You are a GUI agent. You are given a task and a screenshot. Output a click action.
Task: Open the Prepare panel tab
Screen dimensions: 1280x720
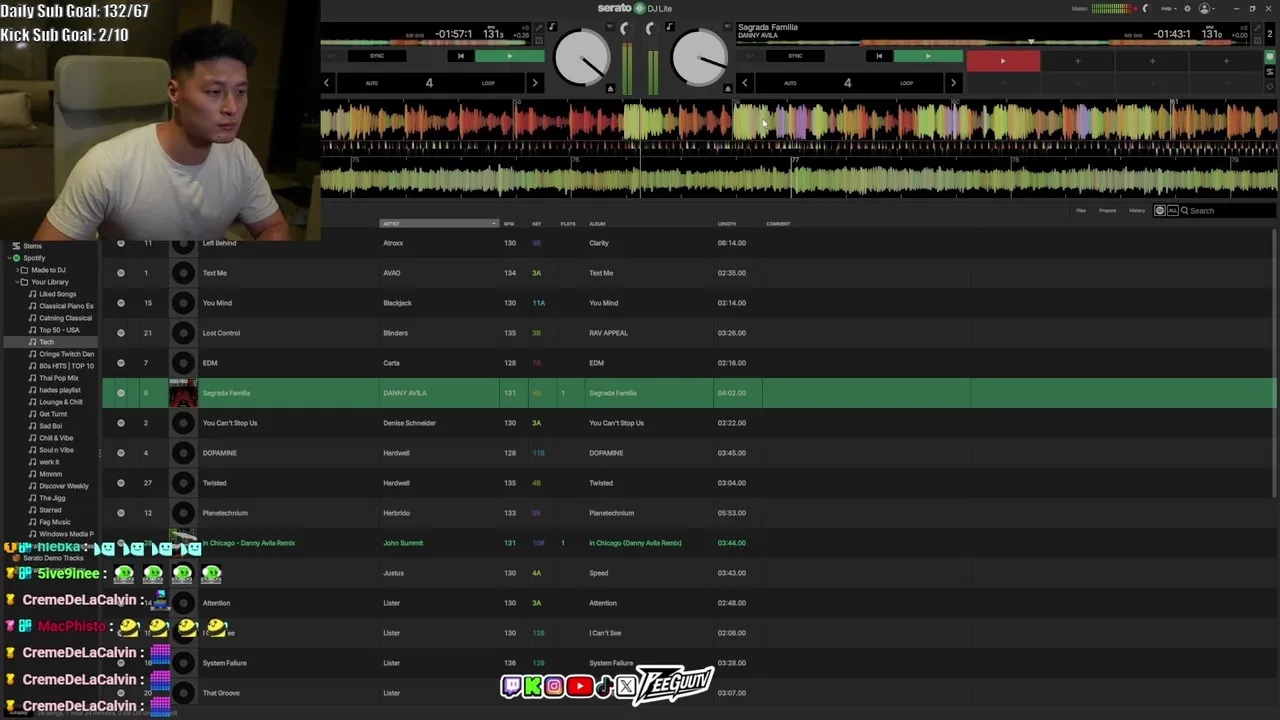pos(1108,211)
